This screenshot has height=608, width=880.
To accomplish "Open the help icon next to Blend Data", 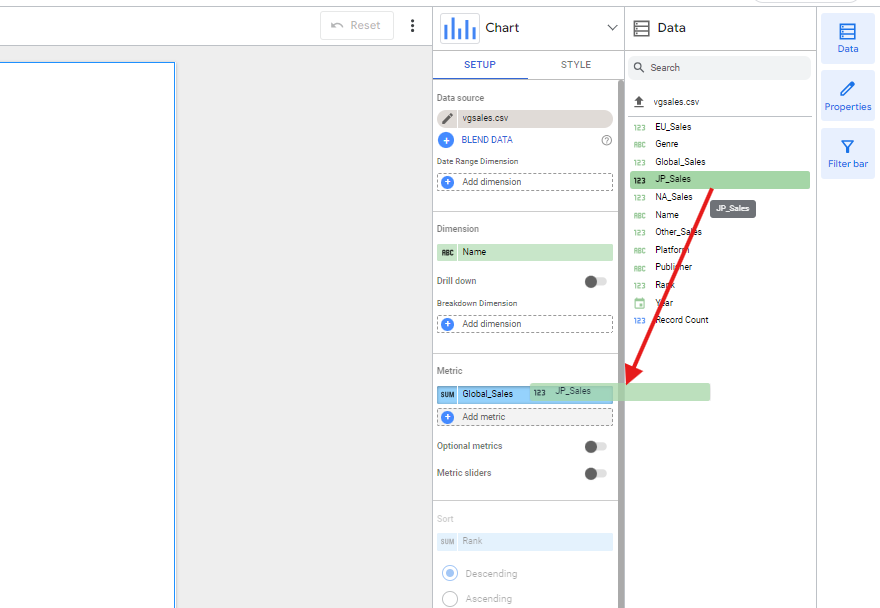I will [606, 140].
